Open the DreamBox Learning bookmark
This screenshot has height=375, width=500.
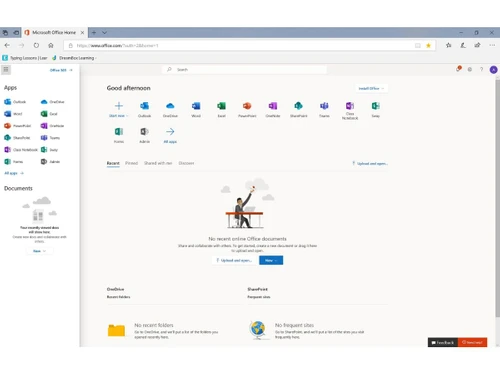[x=74, y=58]
